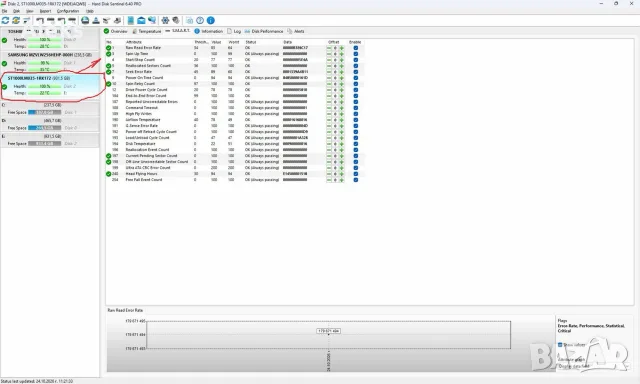Select the E: partition entry
The image size is (640, 384).
(49, 140)
